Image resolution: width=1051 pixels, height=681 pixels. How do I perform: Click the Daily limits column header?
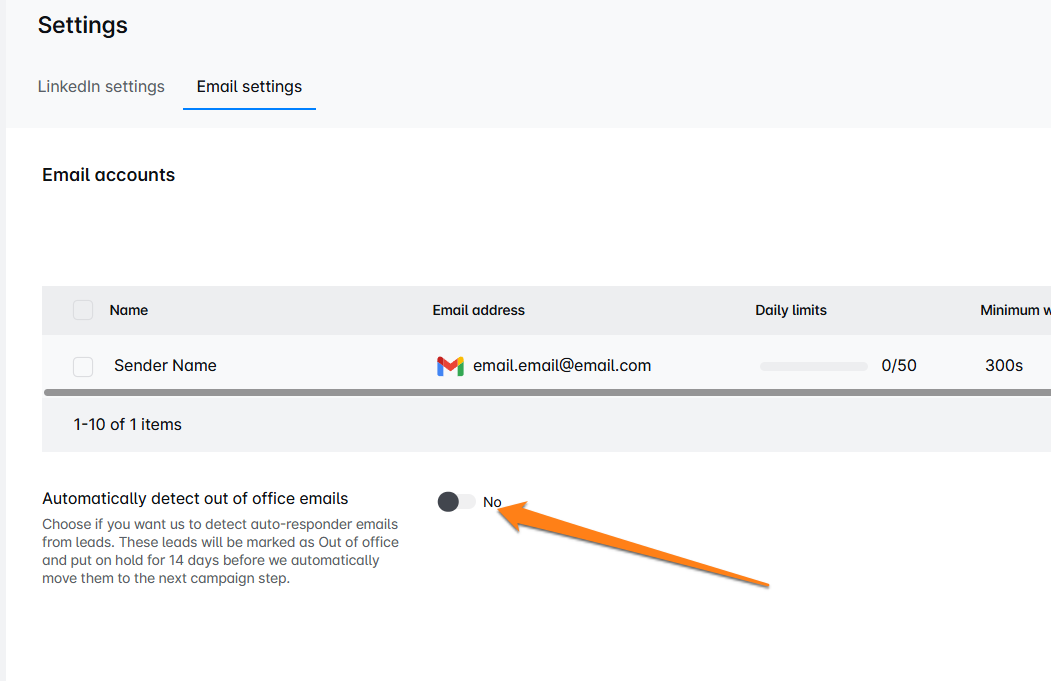pos(791,310)
